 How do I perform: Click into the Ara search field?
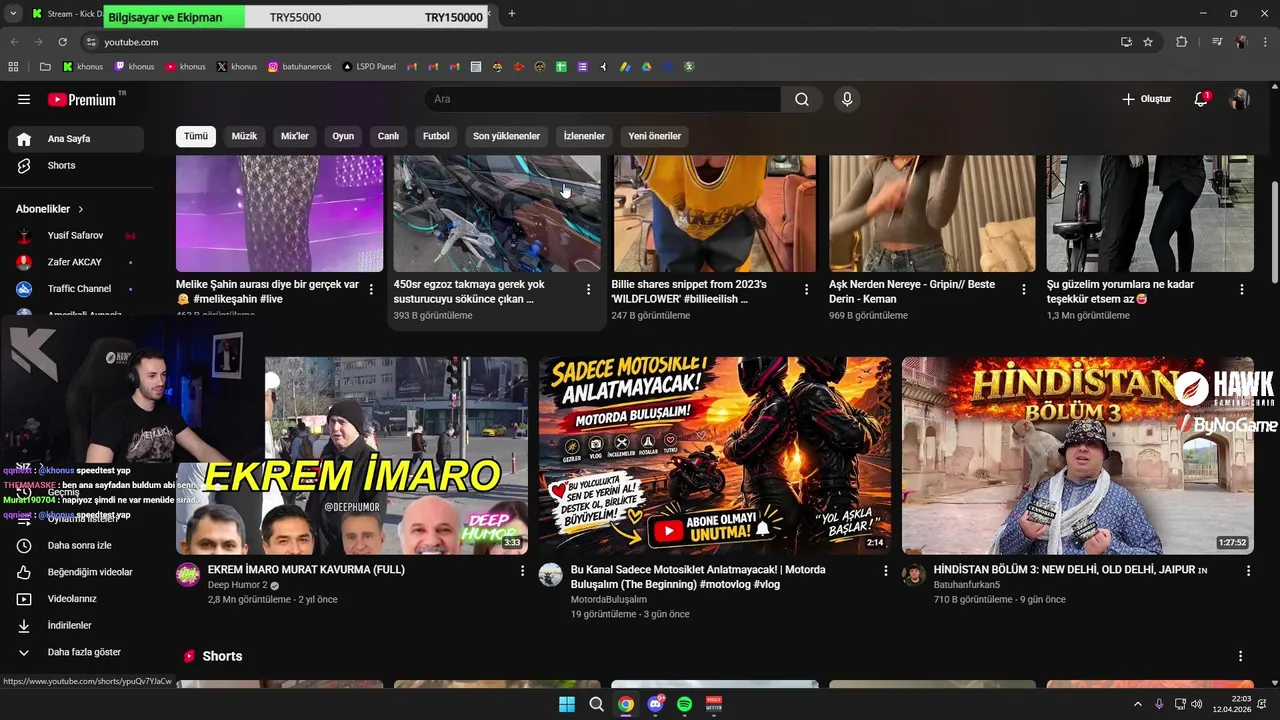(602, 99)
